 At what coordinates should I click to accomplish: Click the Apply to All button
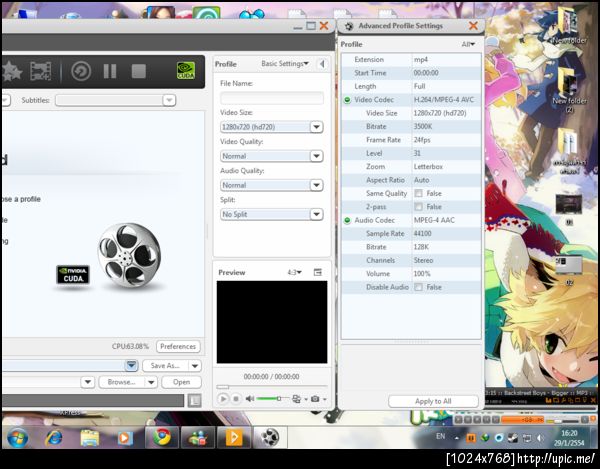click(x=433, y=401)
